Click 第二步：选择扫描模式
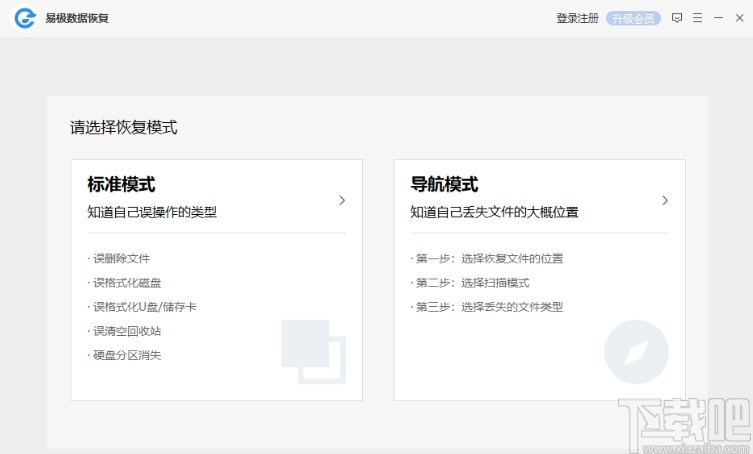This screenshot has width=753, height=454. tap(473, 282)
